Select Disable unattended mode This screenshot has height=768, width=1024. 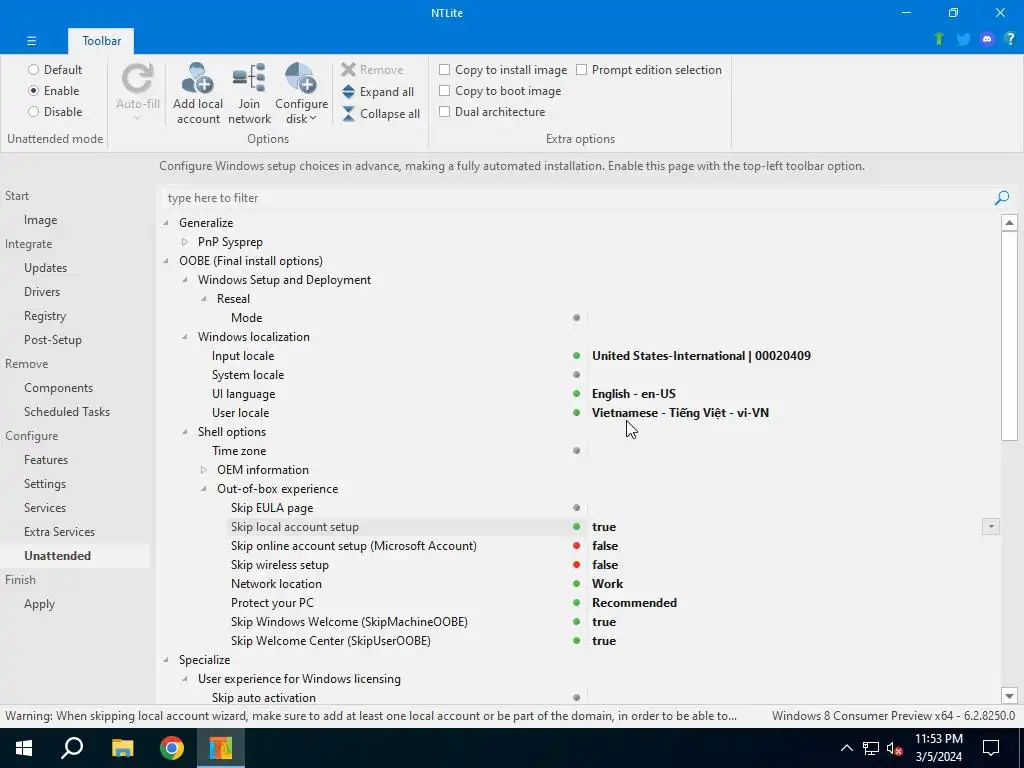(55, 112)
